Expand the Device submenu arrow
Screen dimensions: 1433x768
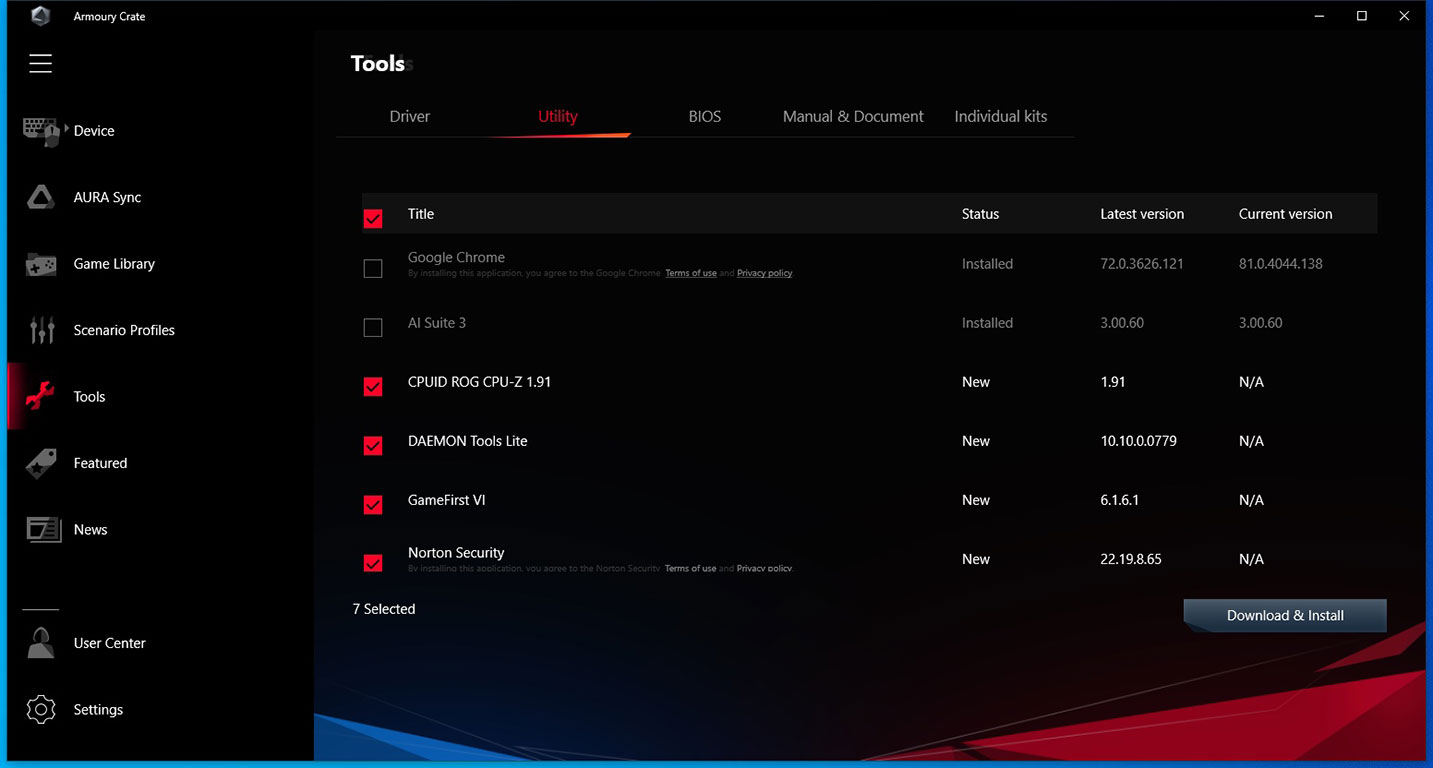[66, 130]
